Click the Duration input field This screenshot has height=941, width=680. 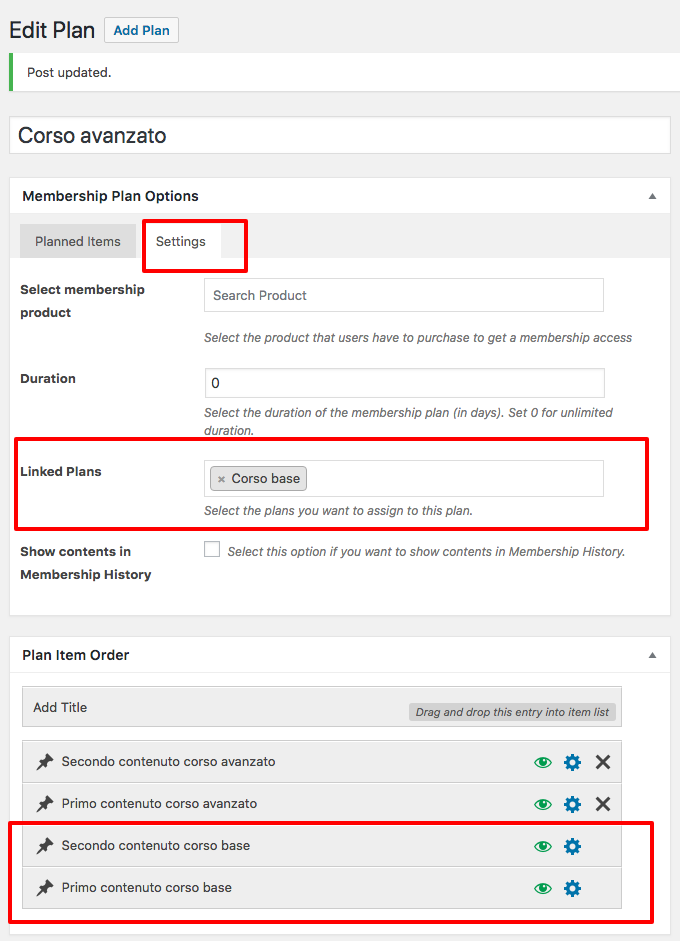click(x=405, y=383)
